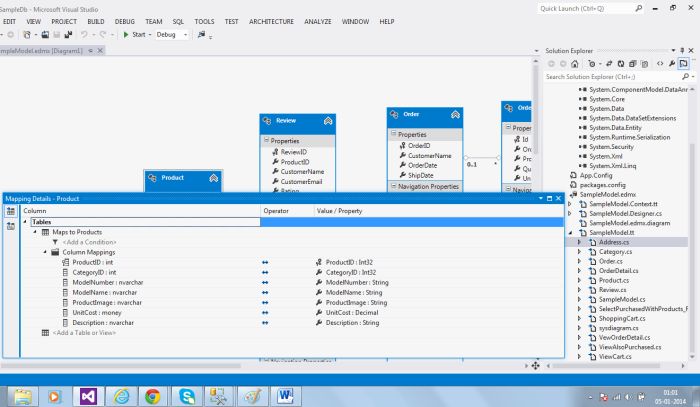700x407 pixels.
Task: Click the <Add a Table or View> link
Action: pos(84,332)
